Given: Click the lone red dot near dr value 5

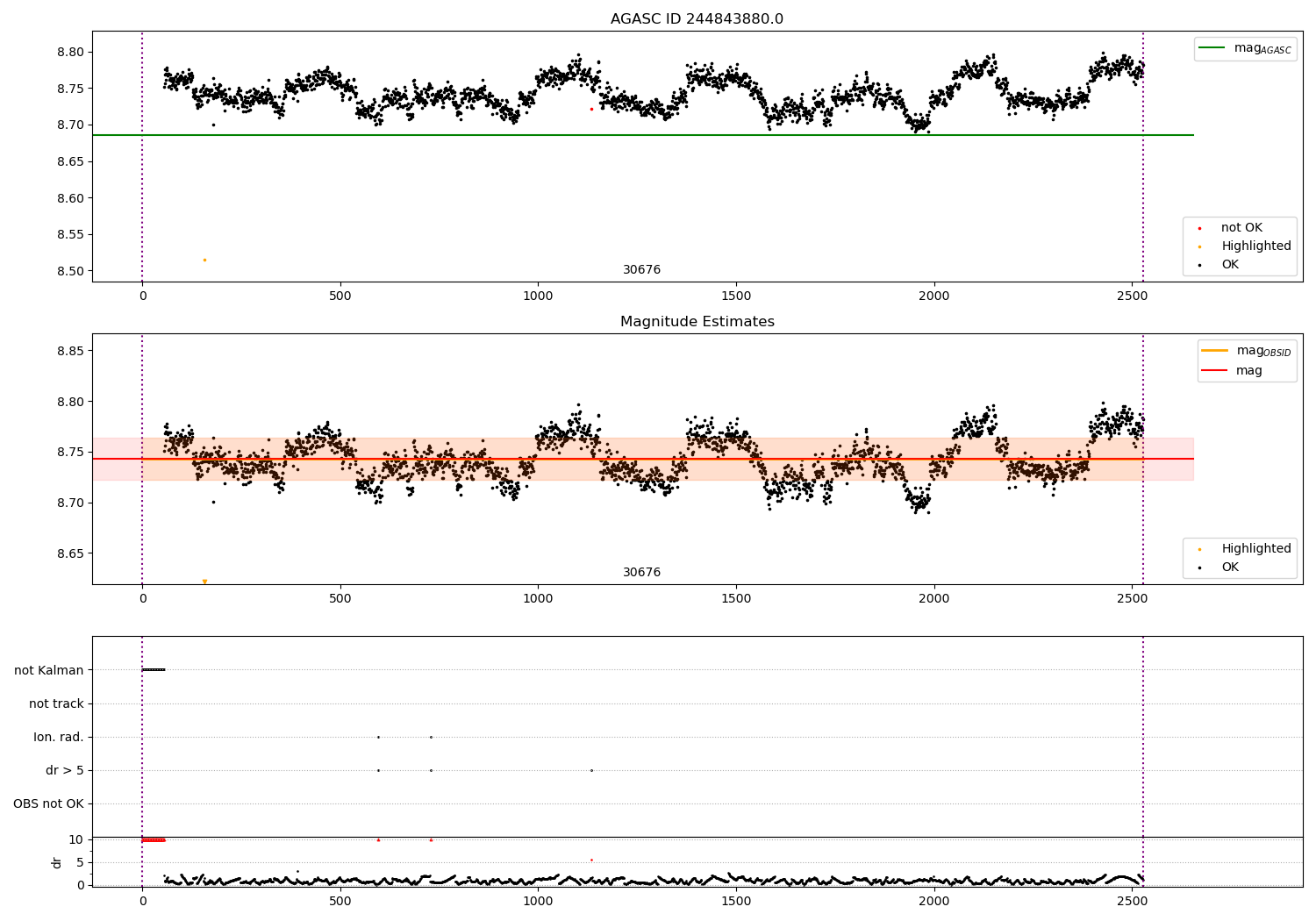Looking at the screenshot, I should click(x=591, y=860).
